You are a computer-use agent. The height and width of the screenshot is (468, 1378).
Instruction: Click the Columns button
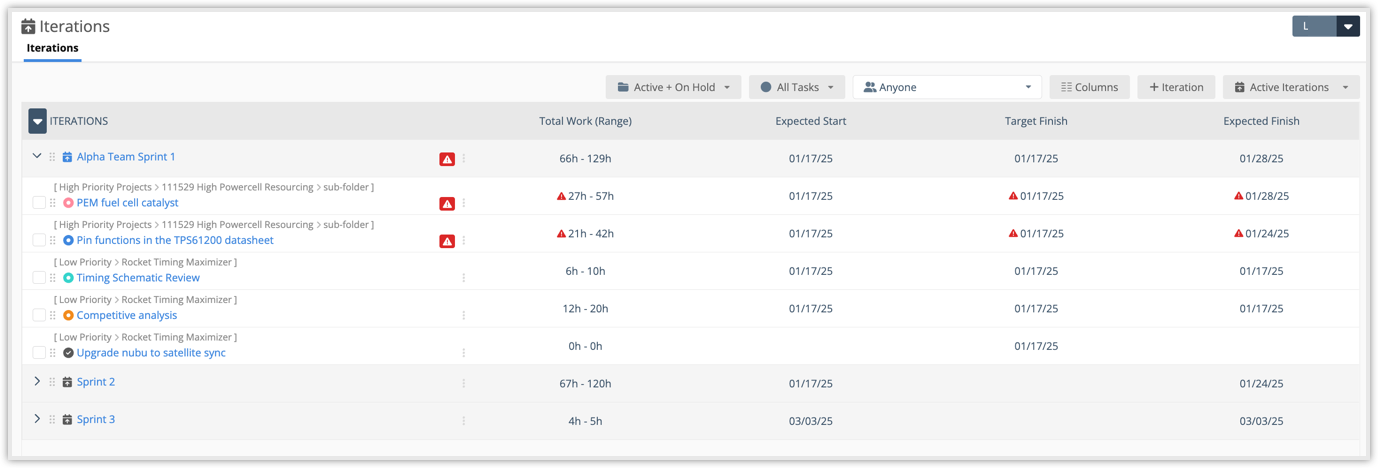[x=1089, y=87]
